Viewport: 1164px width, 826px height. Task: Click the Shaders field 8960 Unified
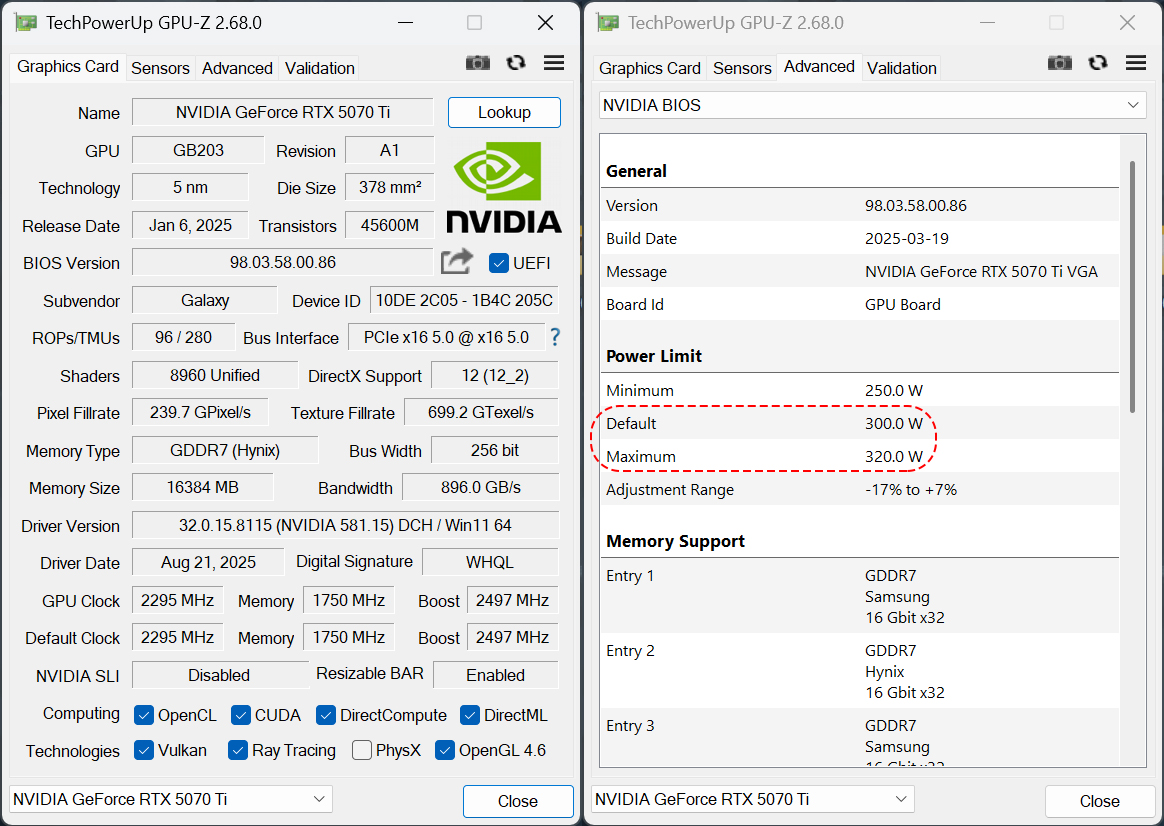point(215,375)
